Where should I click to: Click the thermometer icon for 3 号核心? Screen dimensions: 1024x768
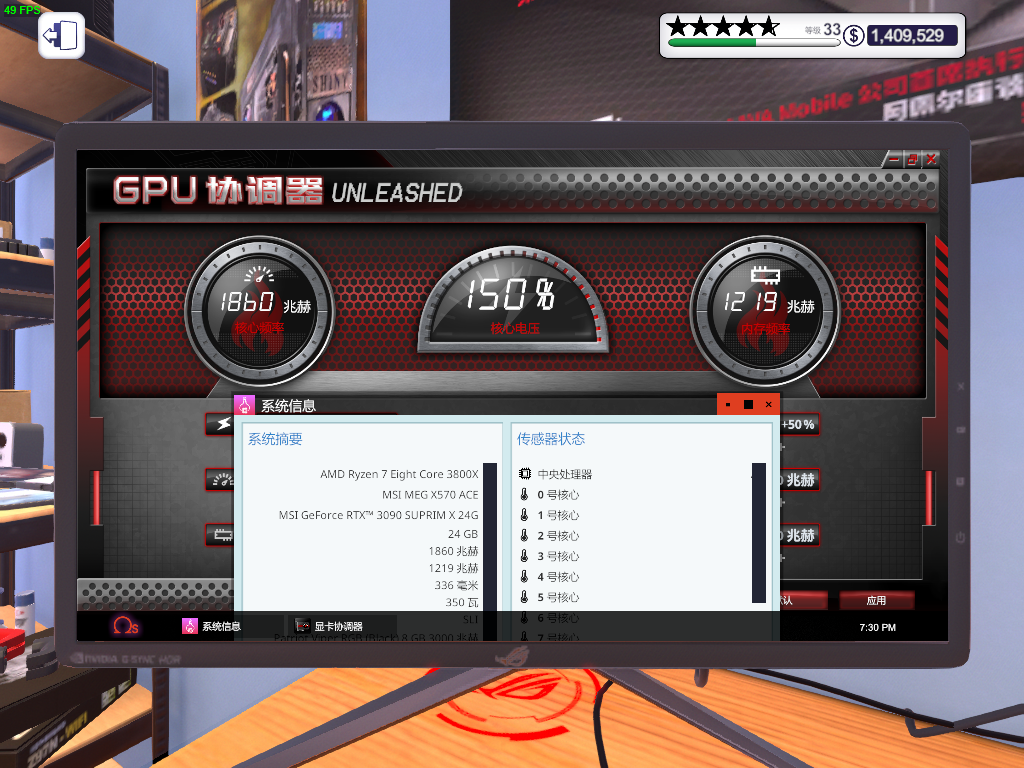coord(524,556)
